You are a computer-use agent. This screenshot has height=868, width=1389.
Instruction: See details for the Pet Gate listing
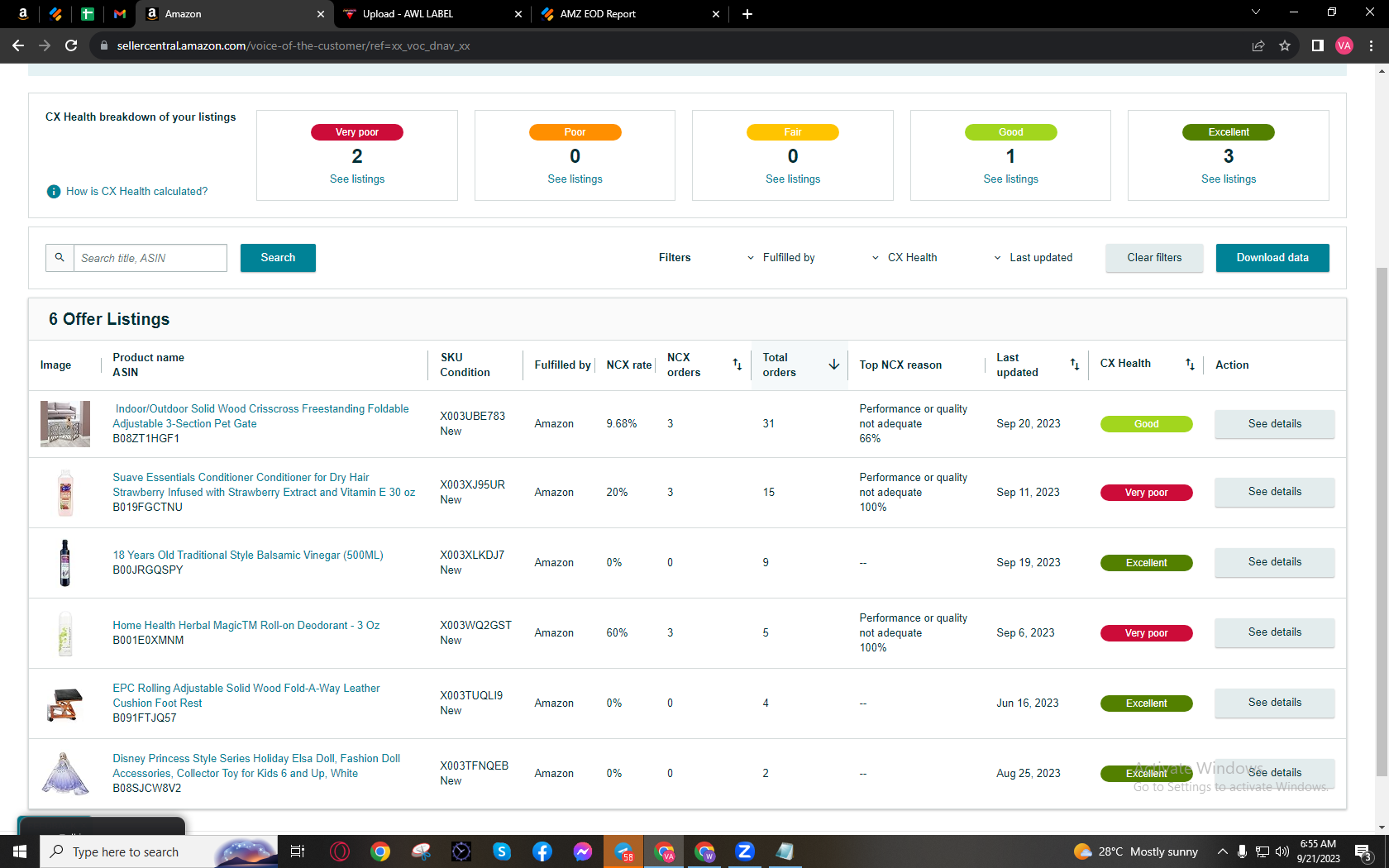[1274, 424]
